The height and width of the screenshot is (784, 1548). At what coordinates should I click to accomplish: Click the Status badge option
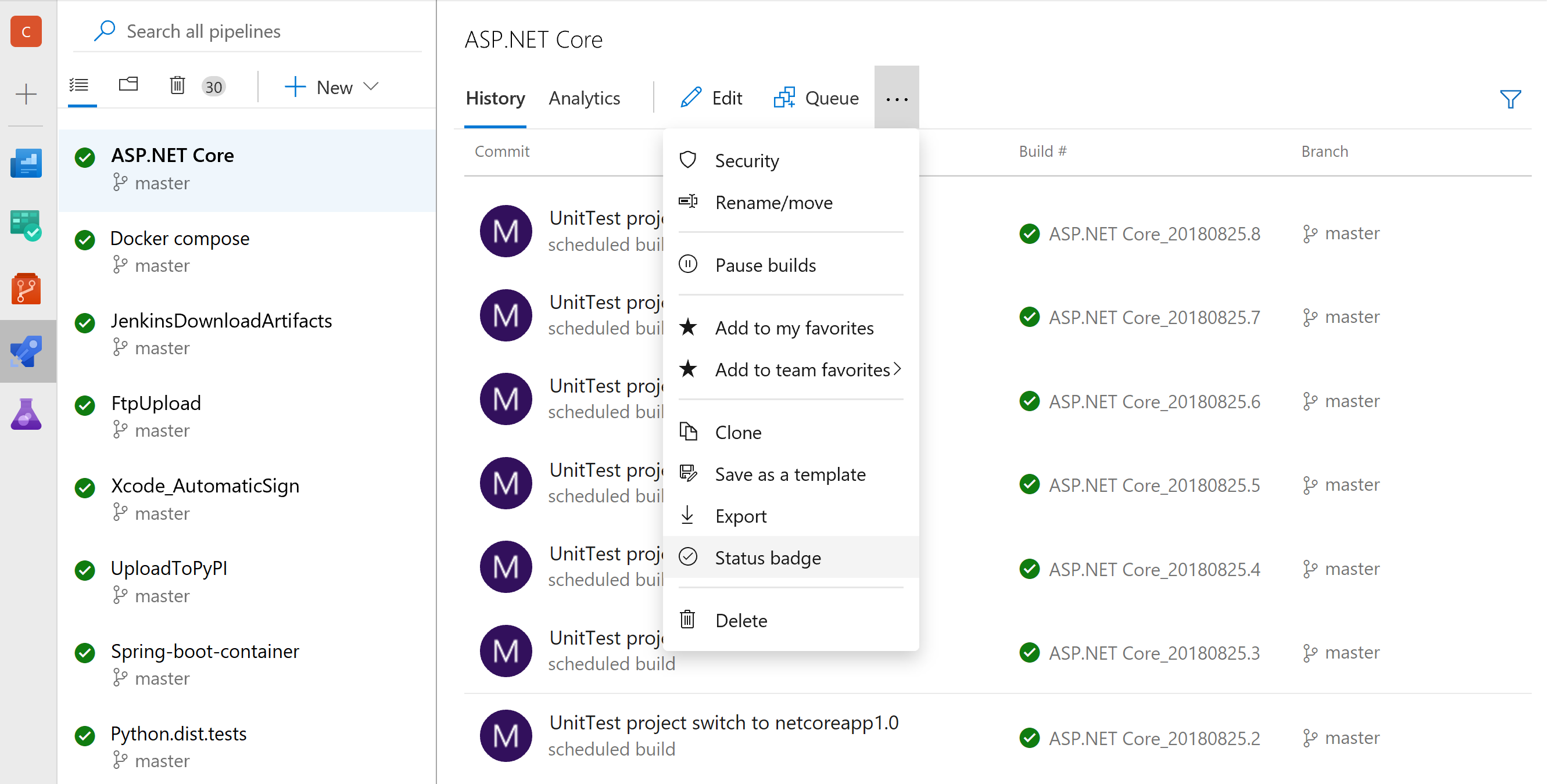point(770,557)
